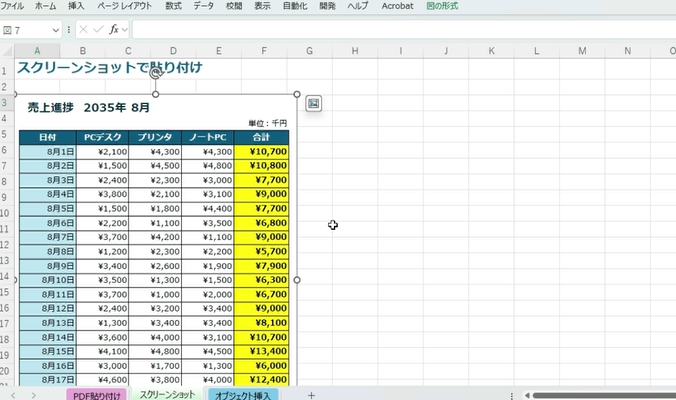The width and height of the screenshot is (676, 400).
Task: Click the Select All corner triangle
Action: coord(7,51)
